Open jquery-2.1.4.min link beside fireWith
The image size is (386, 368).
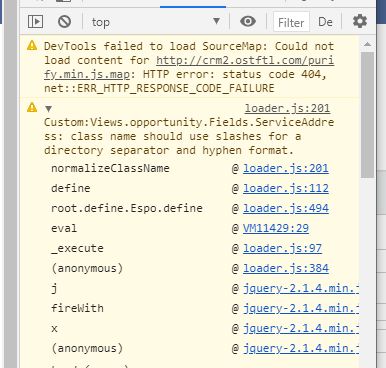tap(301, 308)
